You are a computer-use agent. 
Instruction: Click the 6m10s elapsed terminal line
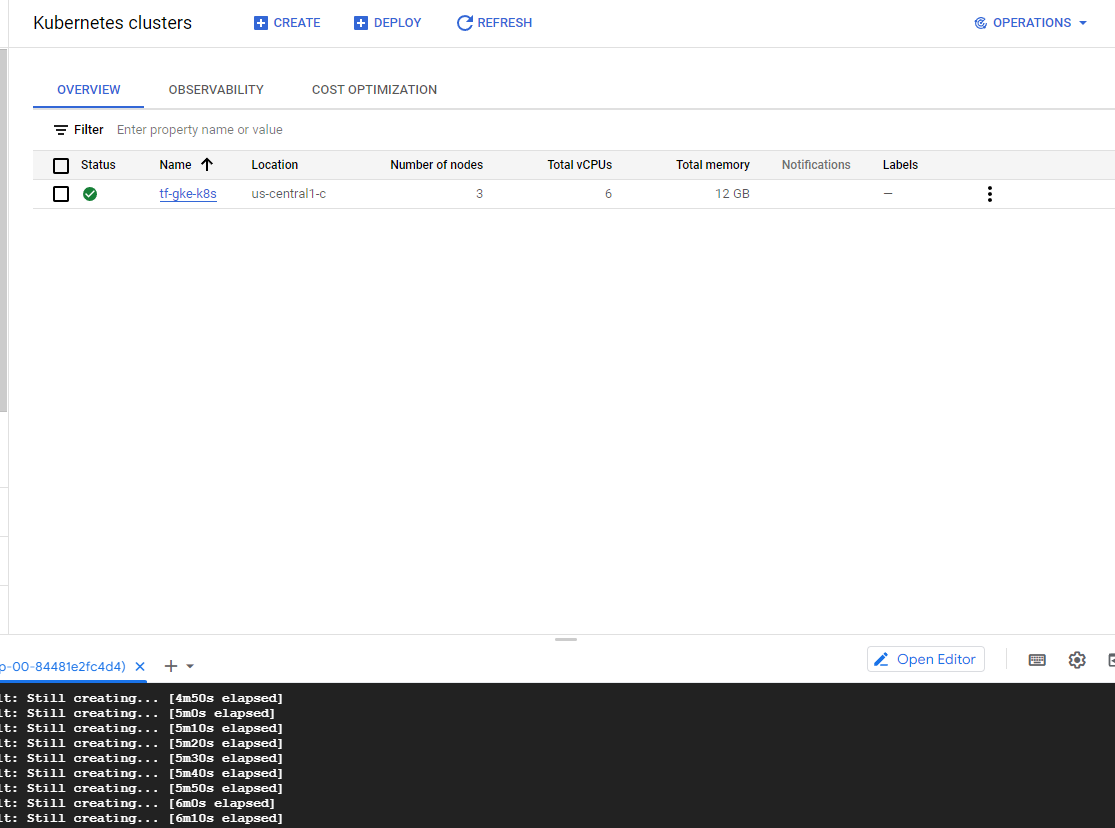click(x=142, y=818)
